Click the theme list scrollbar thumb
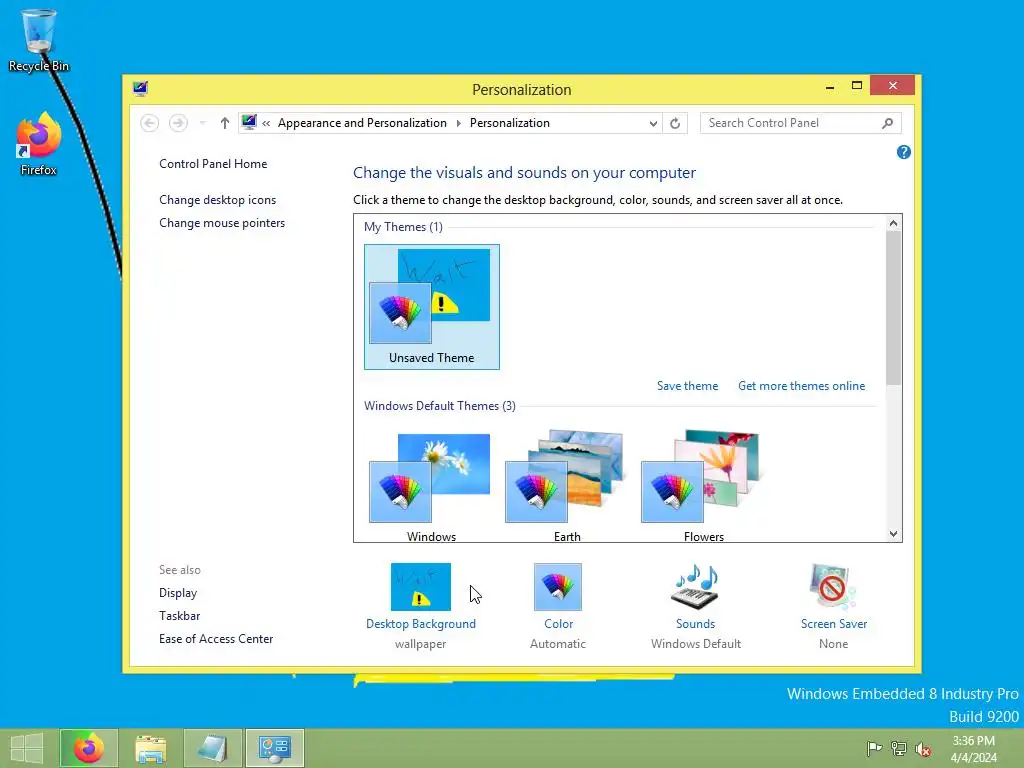Screen dimensions: 1024x768 [x=893, y=308]
